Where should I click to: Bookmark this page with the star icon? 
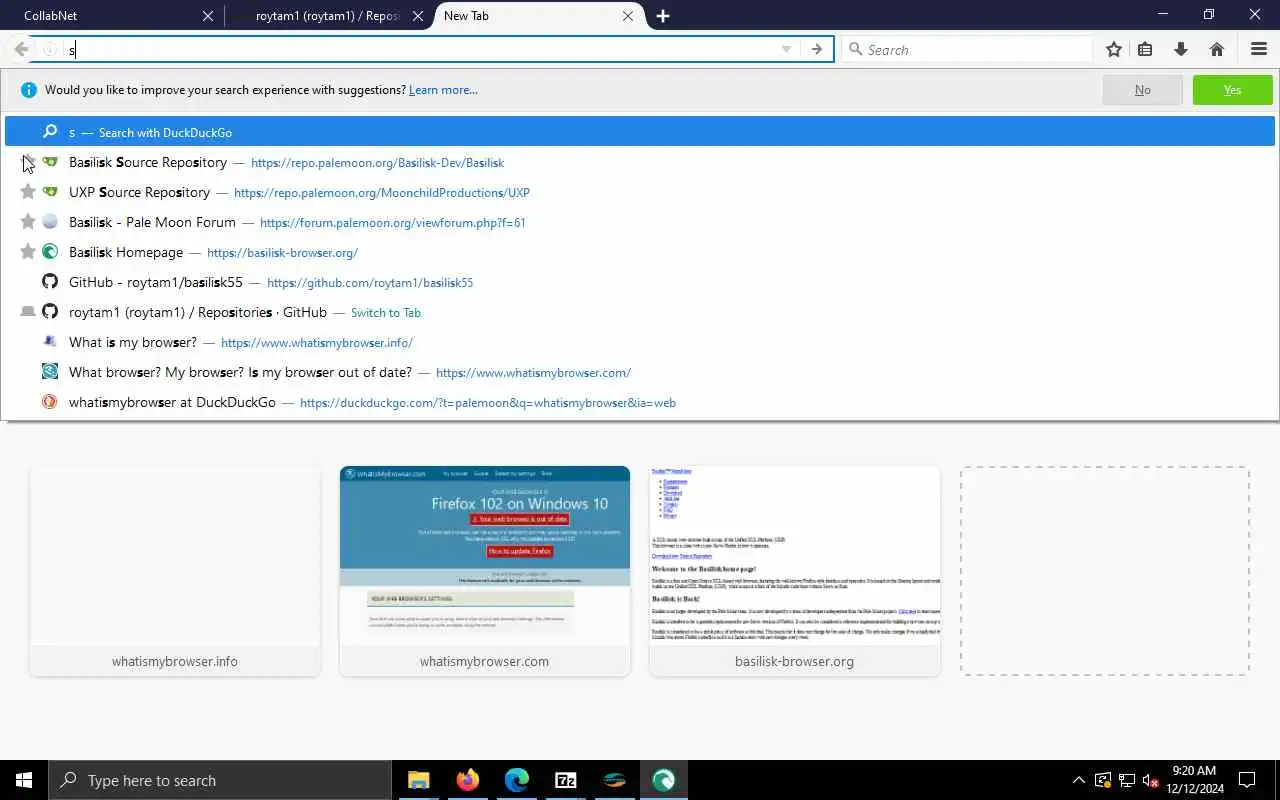click(1114, 49)
